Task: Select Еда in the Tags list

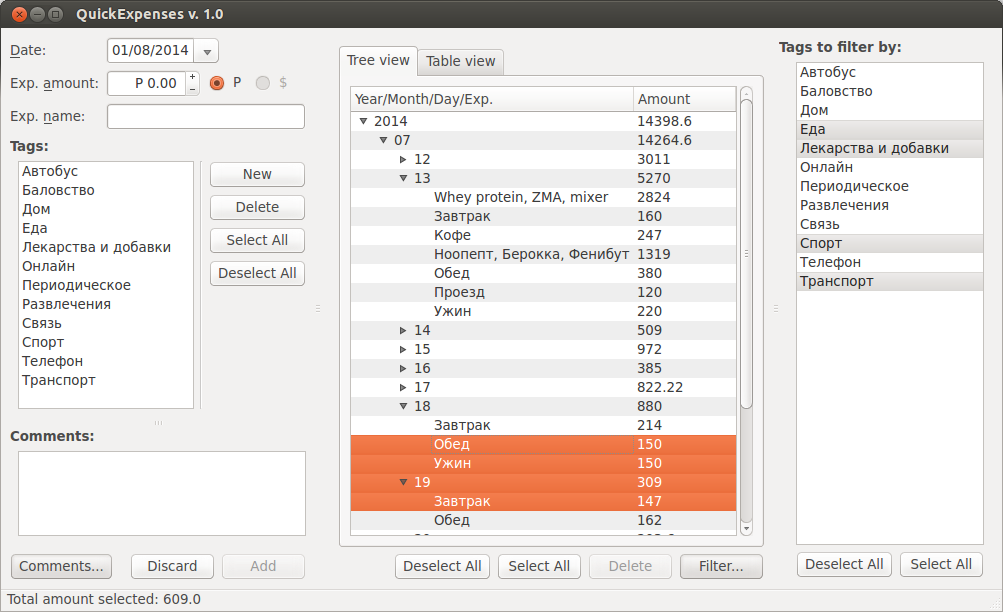Action: [x=106, y=228]
